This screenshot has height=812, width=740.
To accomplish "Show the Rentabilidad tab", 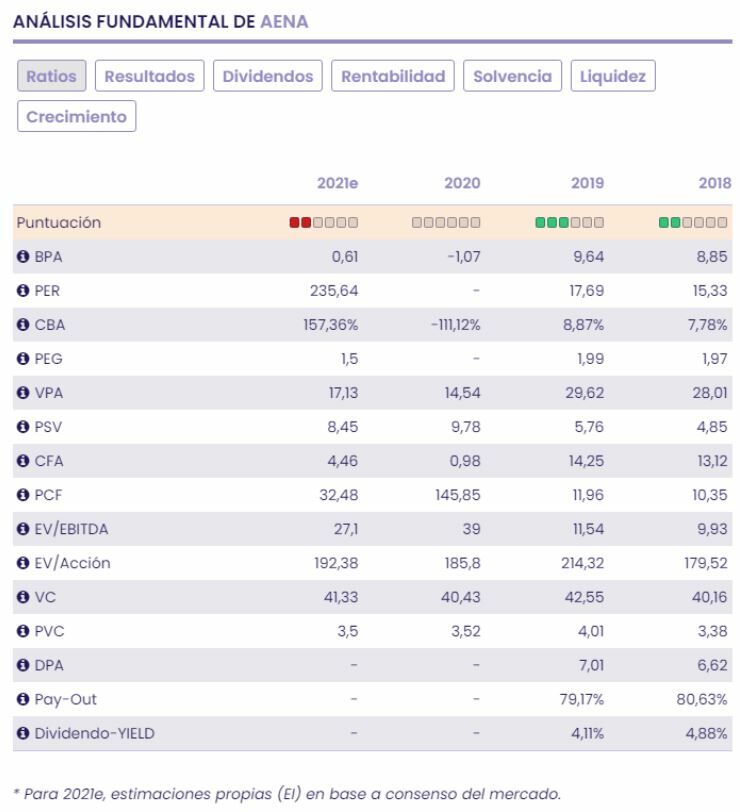I will coord(393,77).
